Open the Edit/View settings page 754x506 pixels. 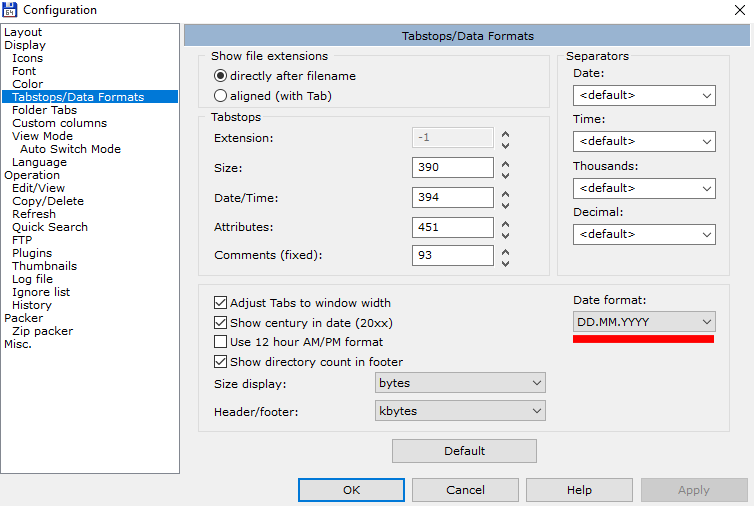[38, 188]
